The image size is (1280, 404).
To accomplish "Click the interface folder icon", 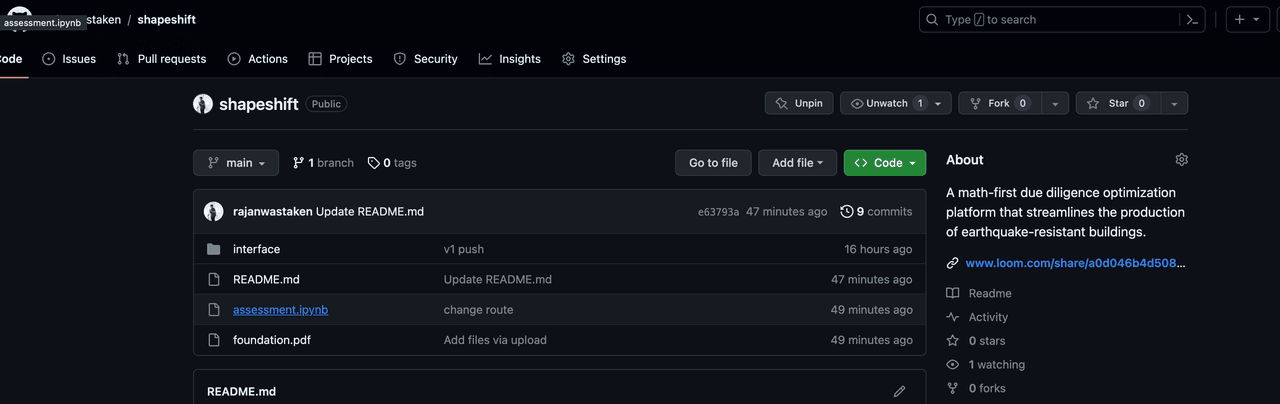I will pos(213,249).
